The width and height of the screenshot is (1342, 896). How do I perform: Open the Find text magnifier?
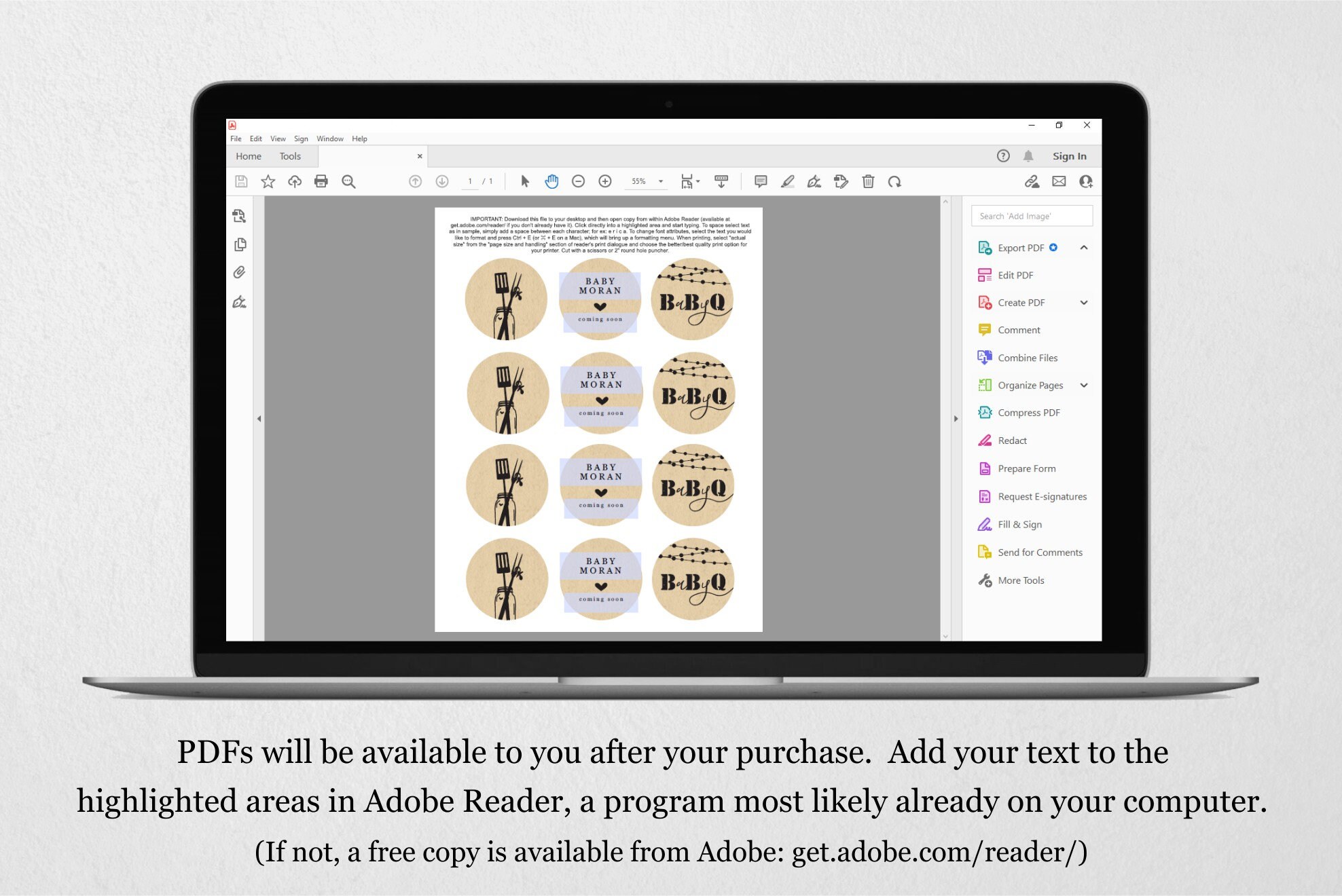click(348, 181)
